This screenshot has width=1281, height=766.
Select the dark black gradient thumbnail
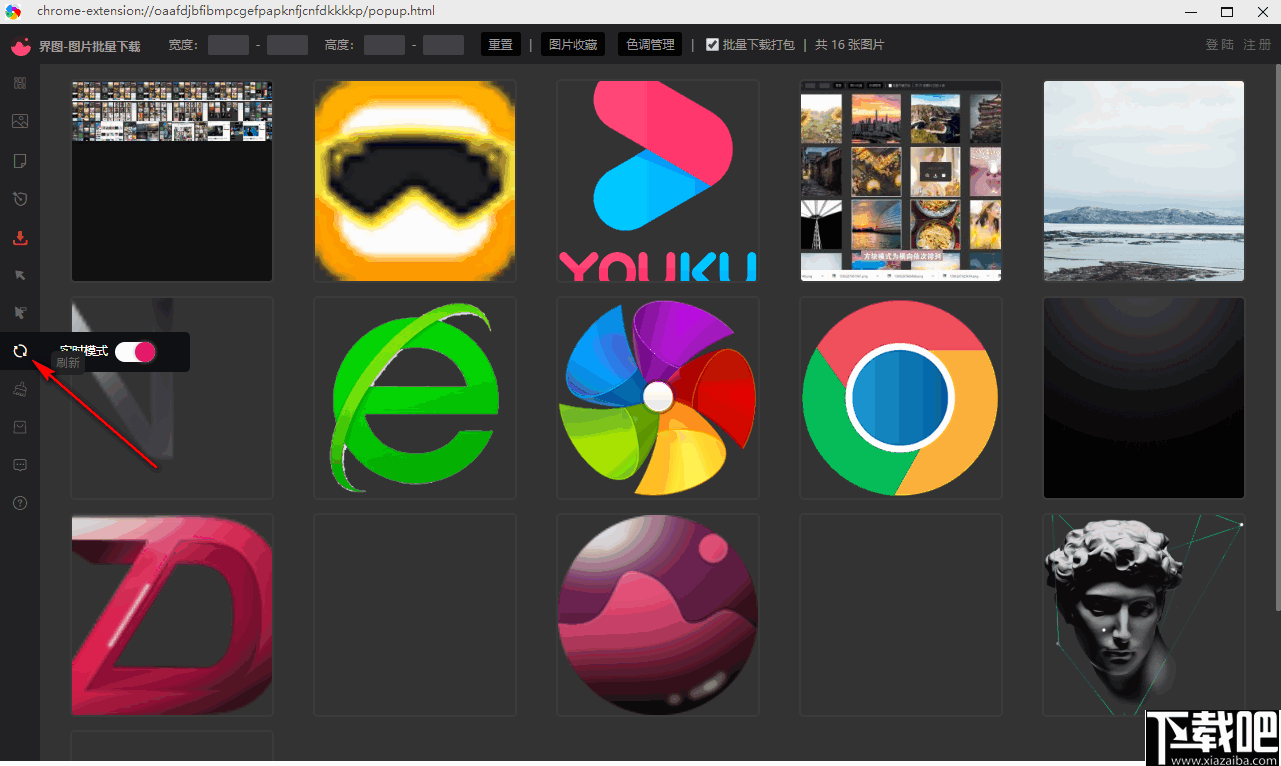(1144, 398)
